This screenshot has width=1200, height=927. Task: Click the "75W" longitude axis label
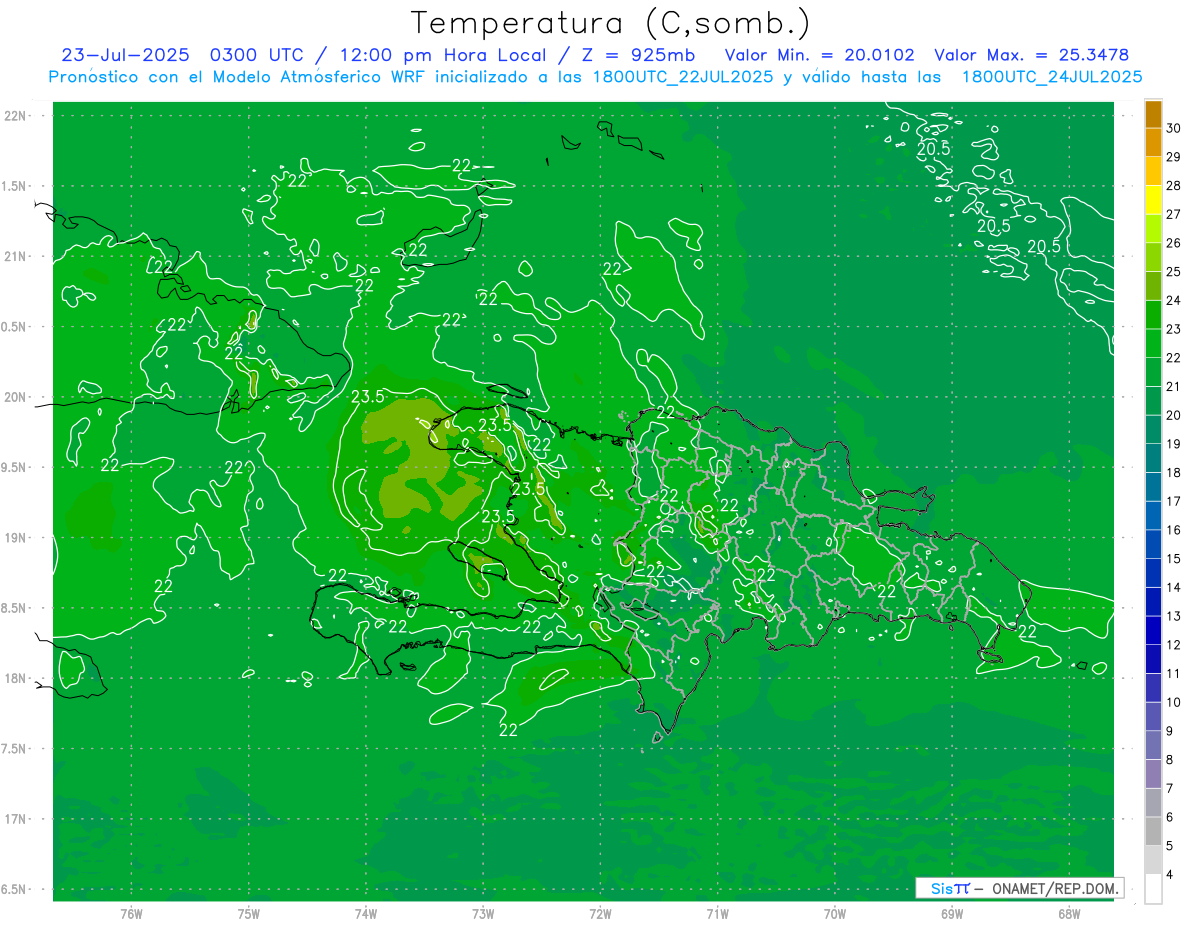pyautogui.click(x=249, y=914)
